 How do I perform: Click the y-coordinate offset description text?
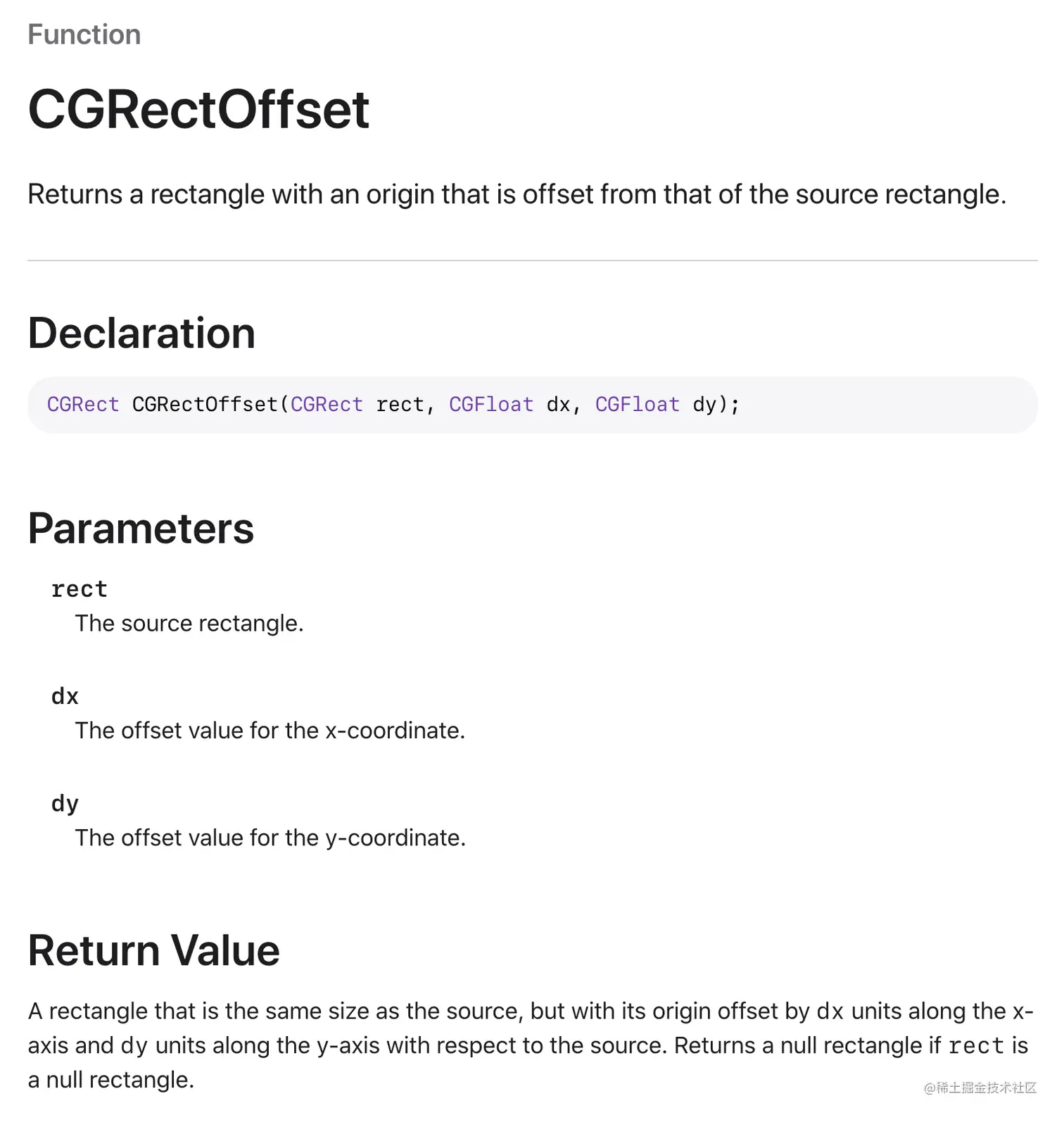pyautogui.click(x=270, y=838)
